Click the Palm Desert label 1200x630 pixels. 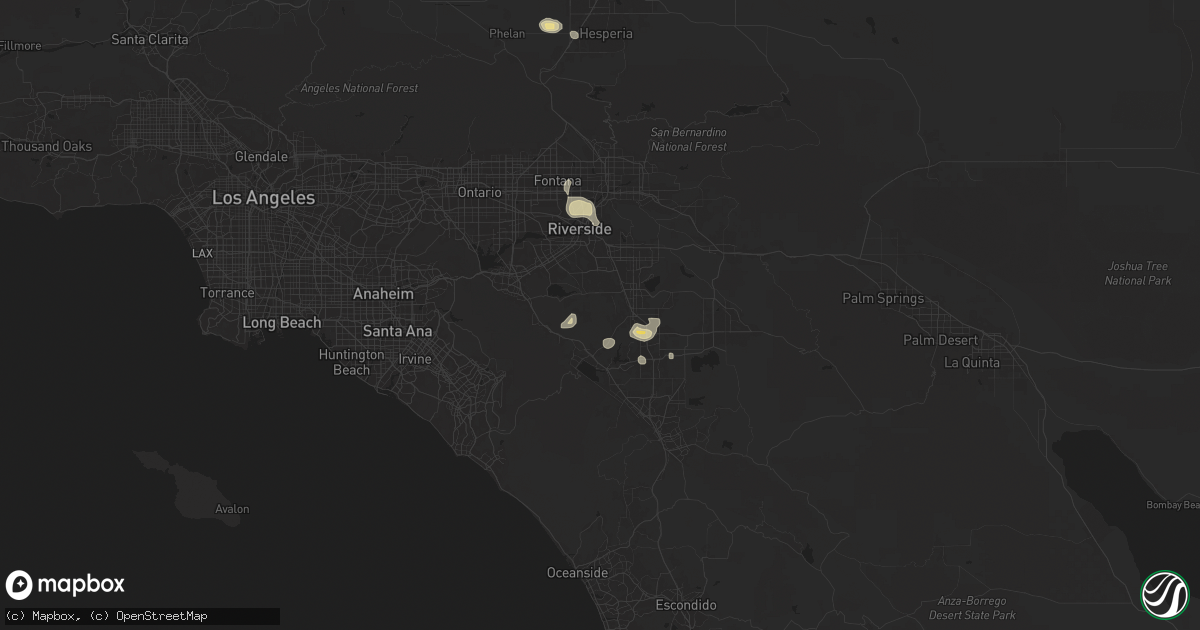point(940,340)
